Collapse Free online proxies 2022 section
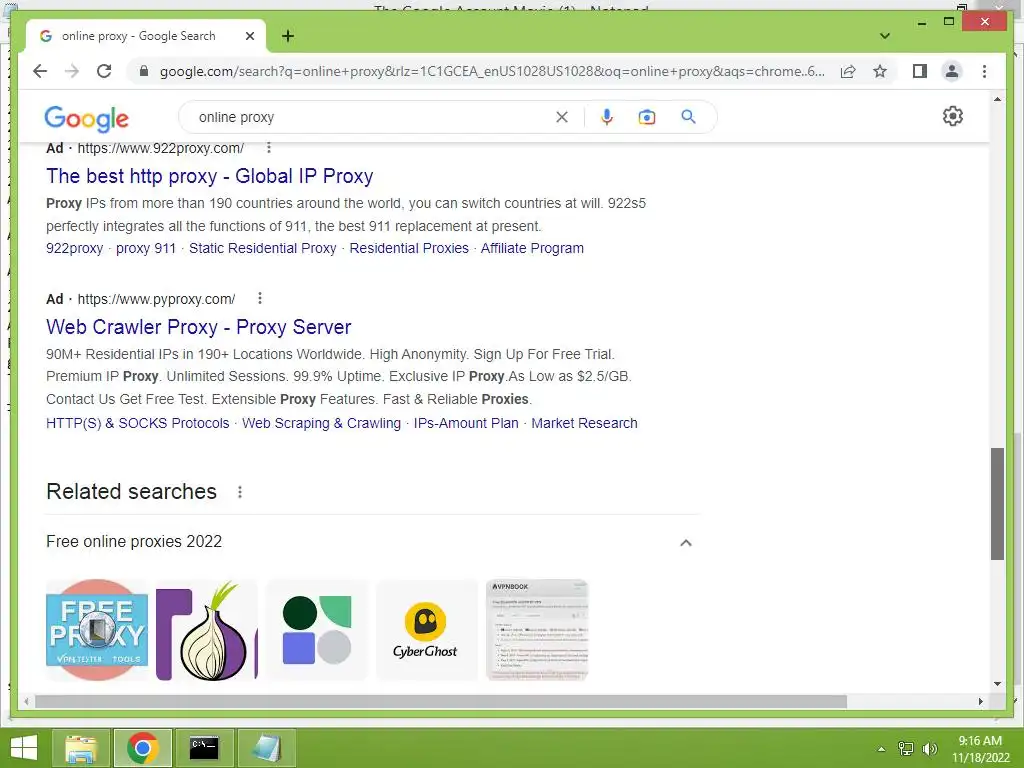The image size is (1024, 768). 686,543
